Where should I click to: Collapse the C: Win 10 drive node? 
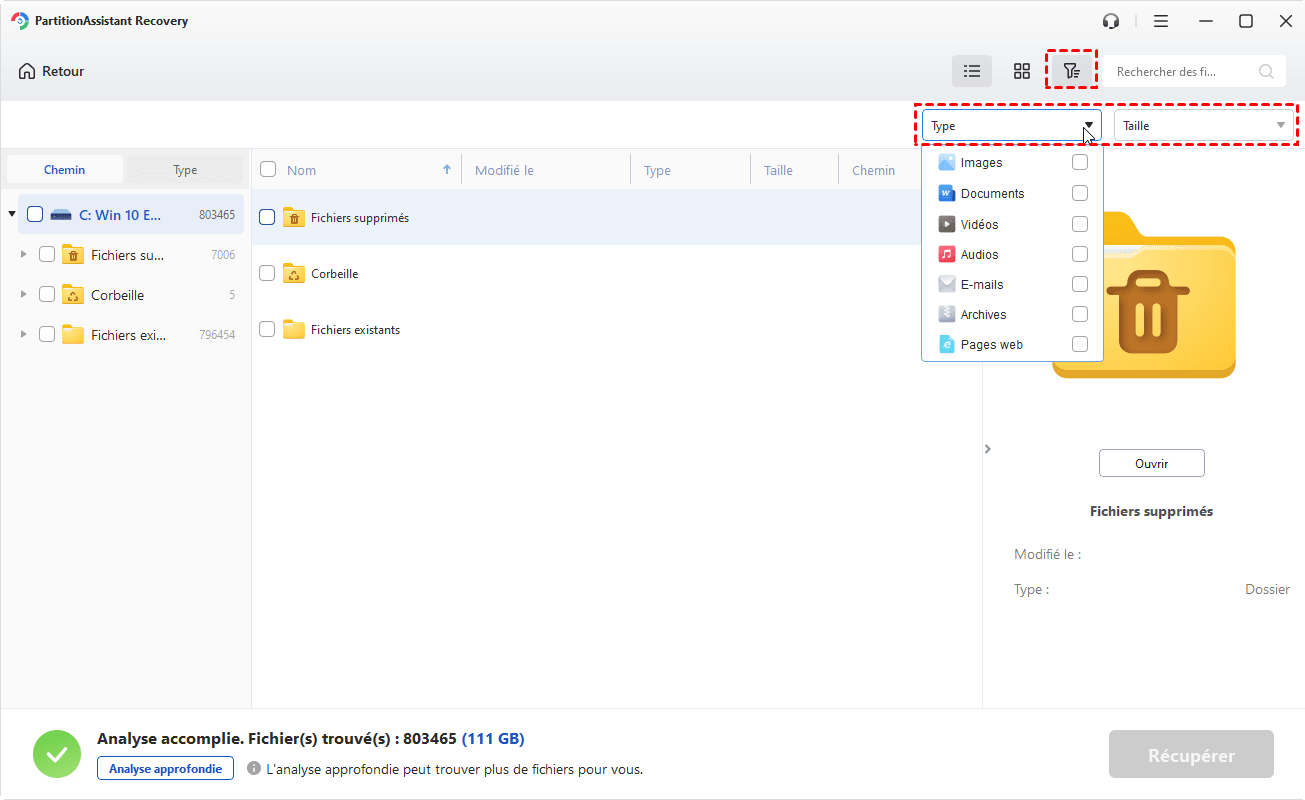tap(12, 214)
